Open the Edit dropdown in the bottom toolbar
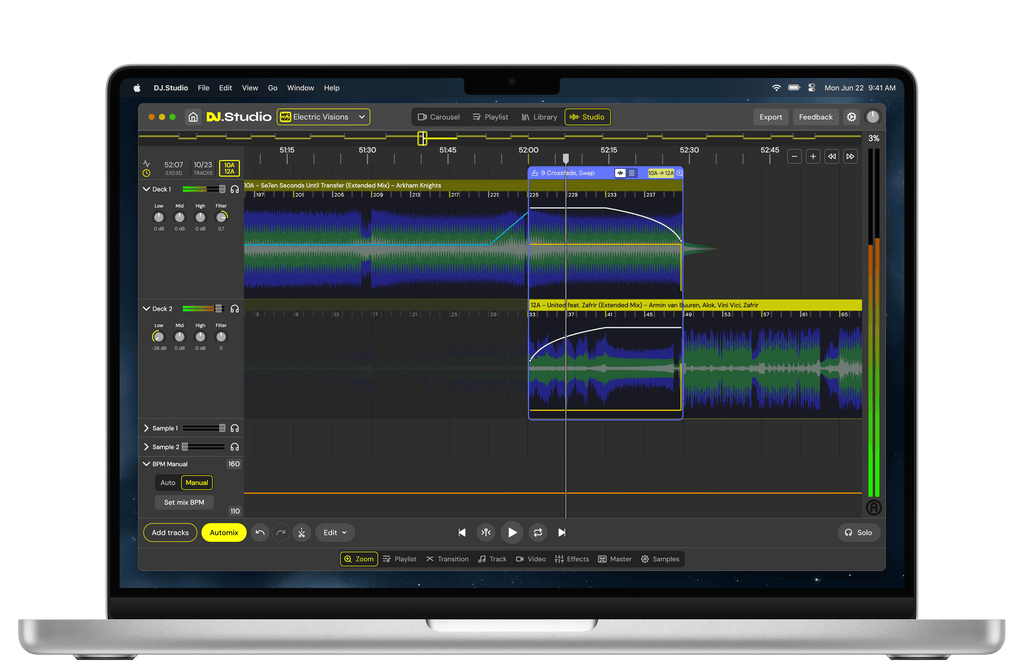 [x=335, y=533]
